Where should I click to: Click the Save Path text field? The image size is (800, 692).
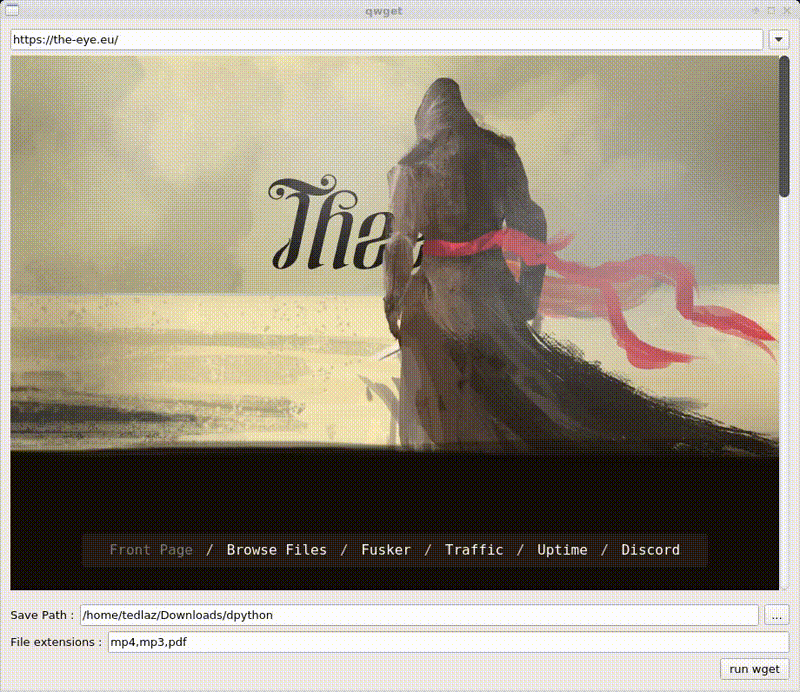click(419, 615)
